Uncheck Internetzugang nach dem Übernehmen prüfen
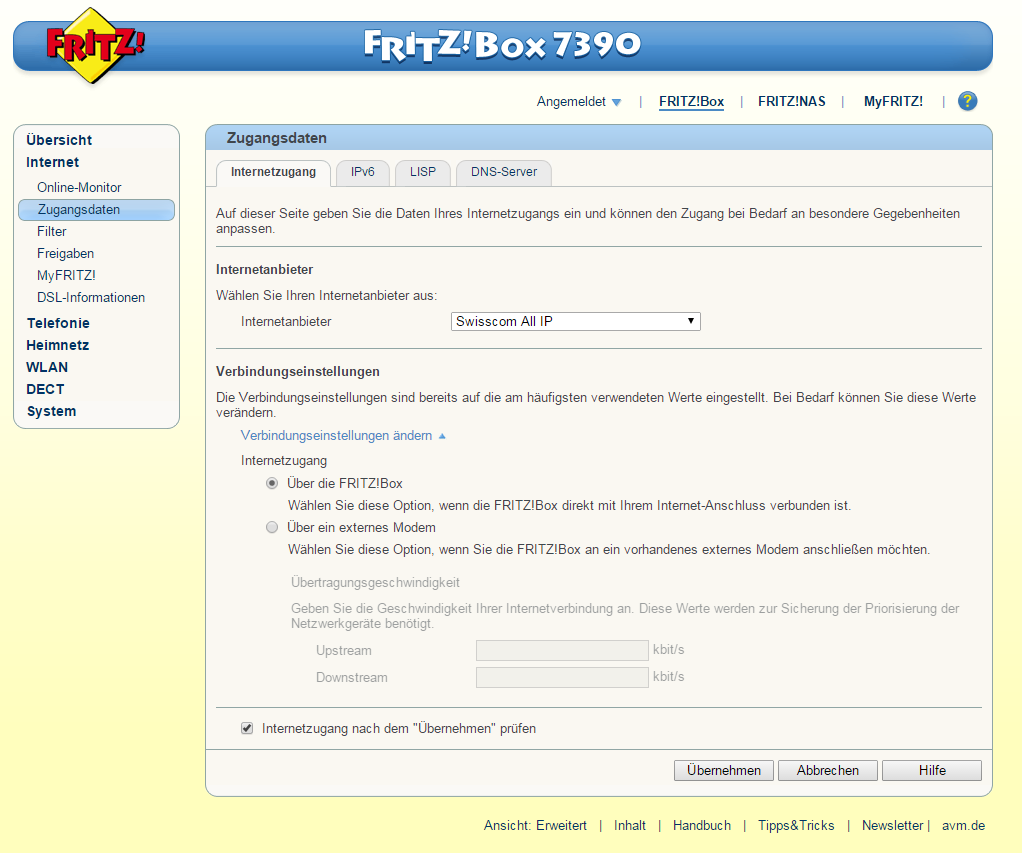 (x=246, y=728)
